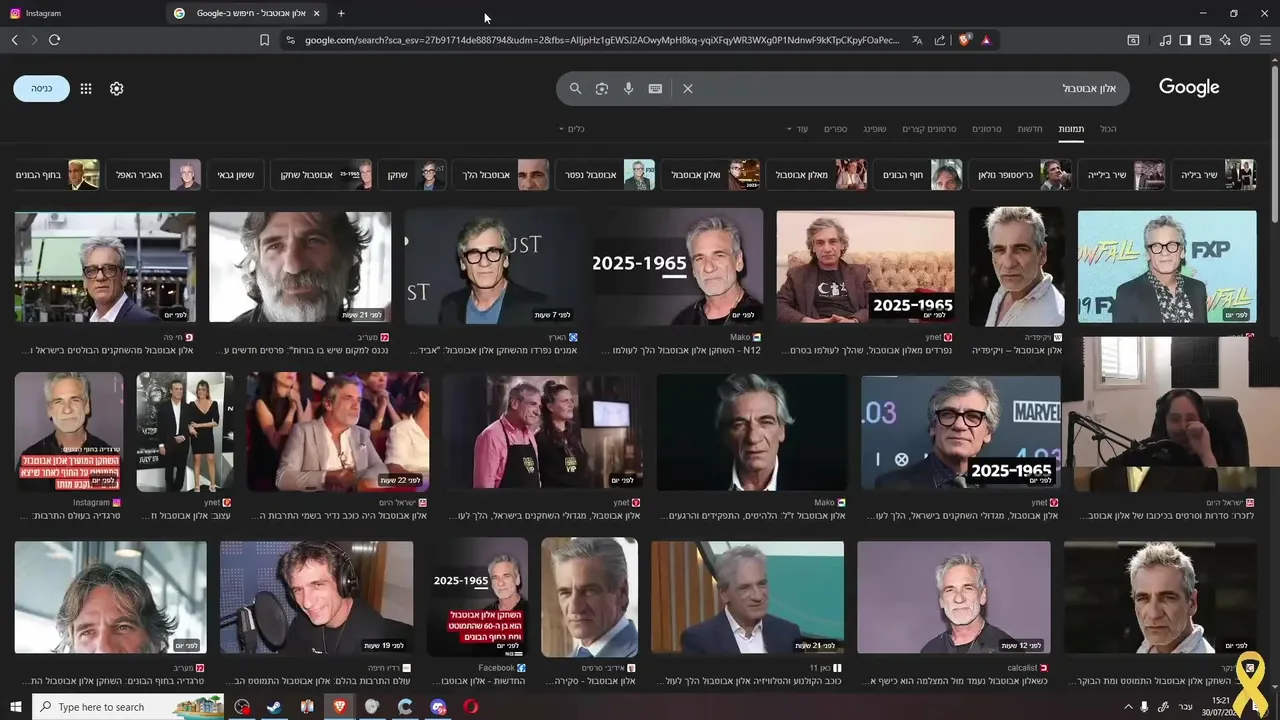Open the radio headphones microphone thumbnail
The image size is (1280, 720).
316,597
